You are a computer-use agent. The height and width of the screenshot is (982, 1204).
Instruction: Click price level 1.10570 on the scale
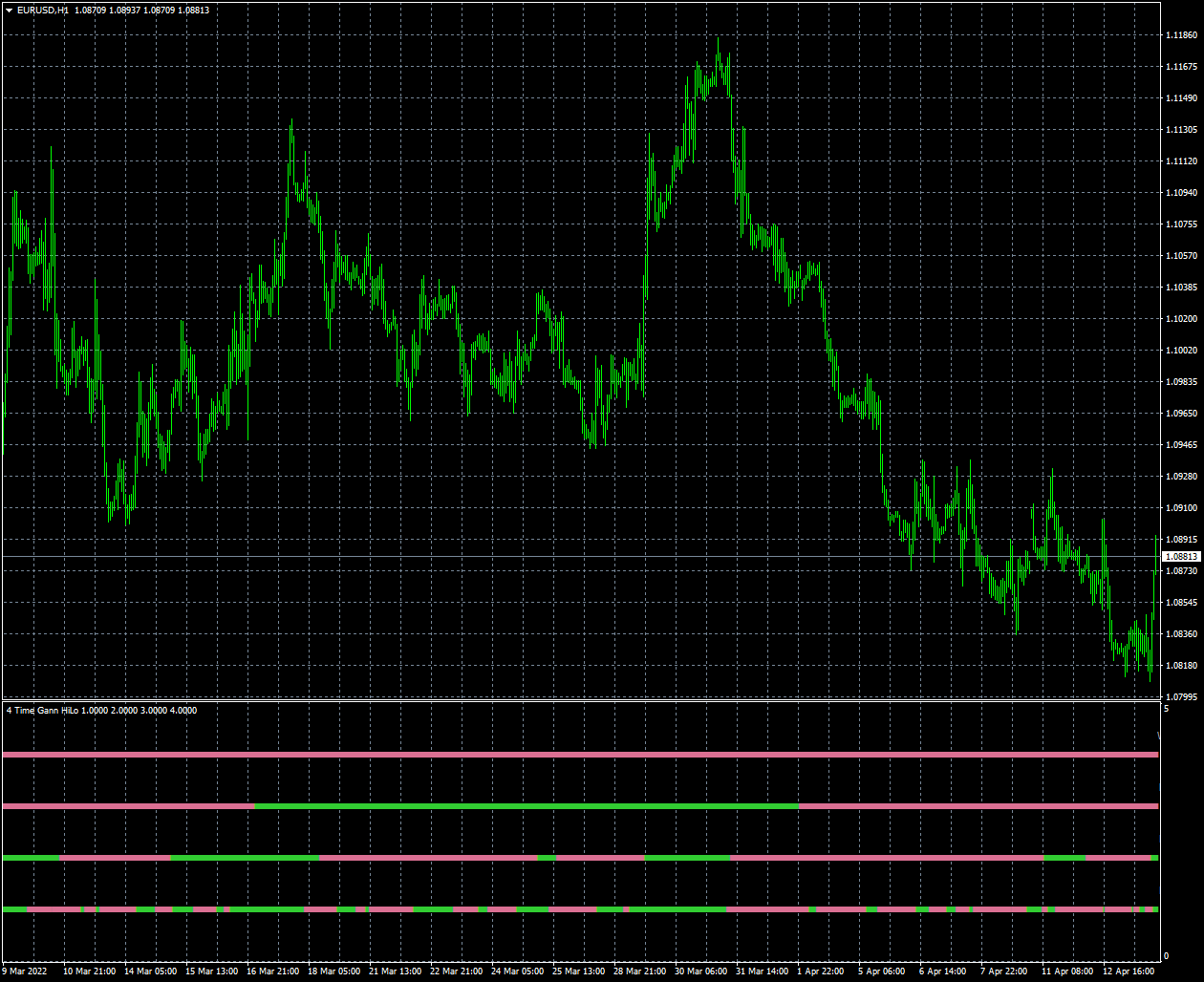(1181, 256)
